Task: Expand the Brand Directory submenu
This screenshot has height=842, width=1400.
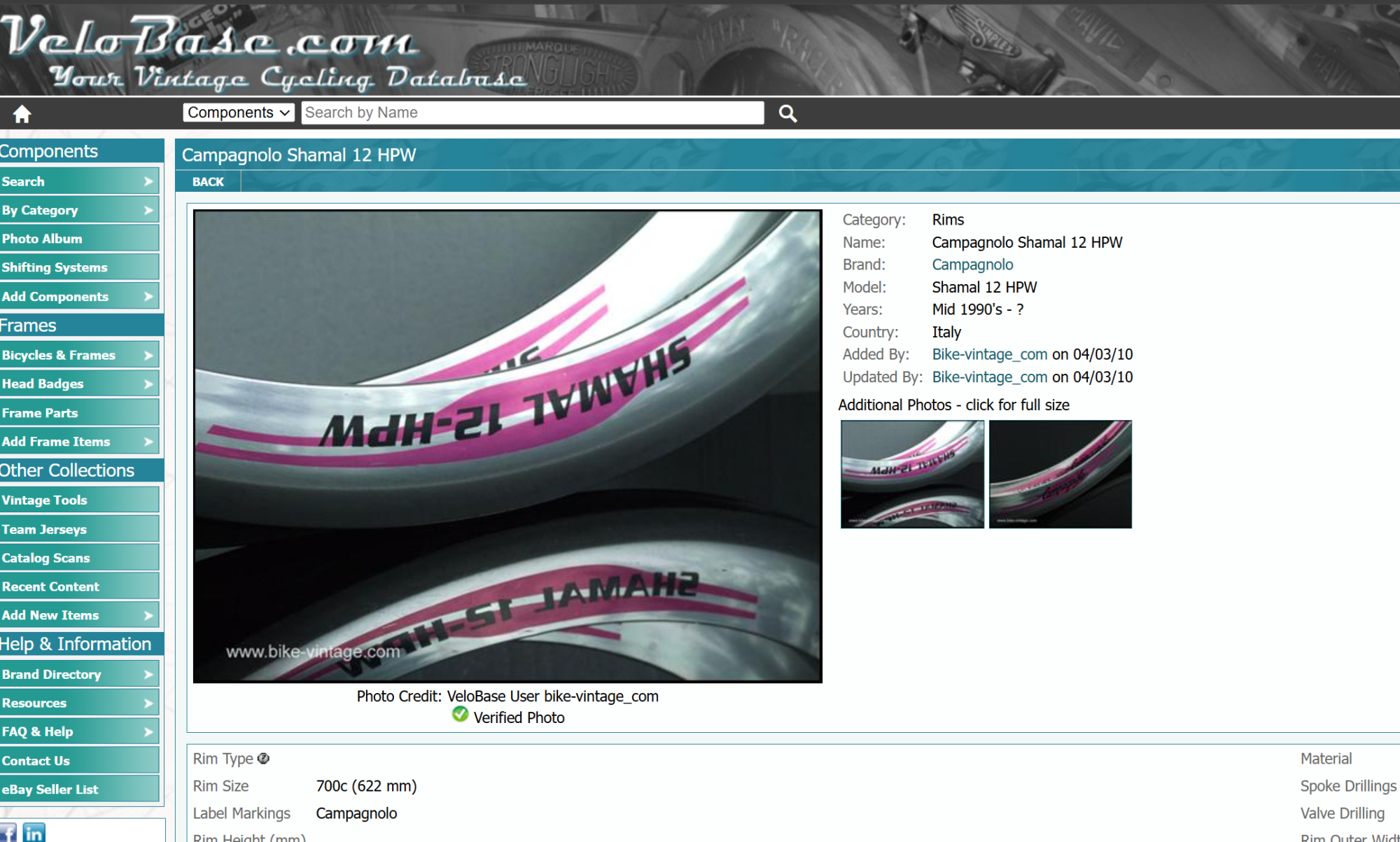Action: [x=148, y=674]
